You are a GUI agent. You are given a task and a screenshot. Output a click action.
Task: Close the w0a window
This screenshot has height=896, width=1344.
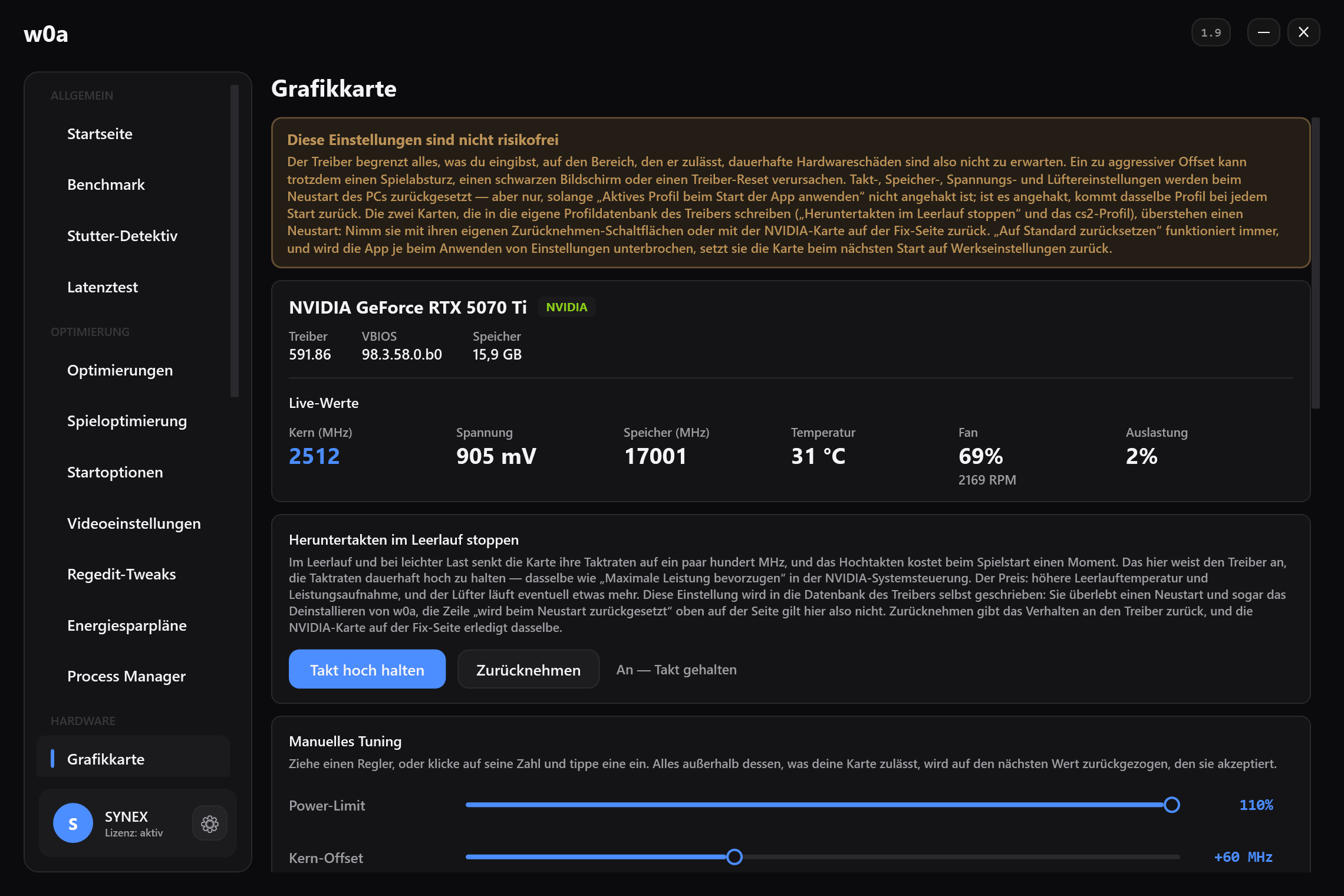pyautogui.click(x=1303, y=32)
